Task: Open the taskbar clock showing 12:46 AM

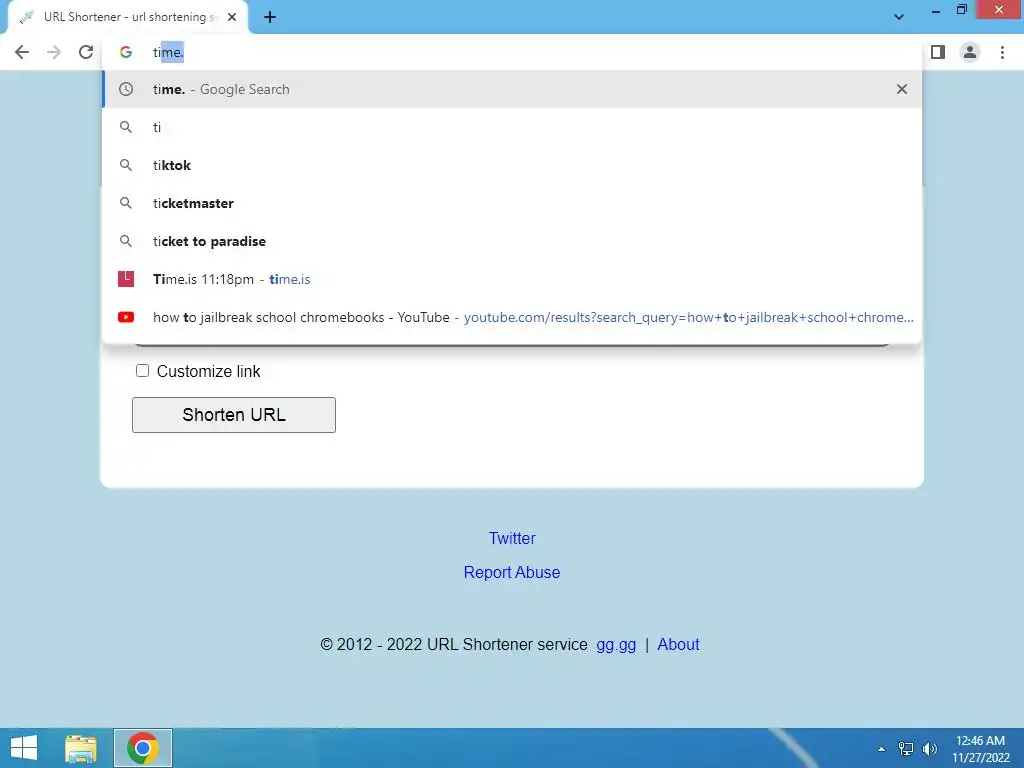Action: click(x=980, y=749)
